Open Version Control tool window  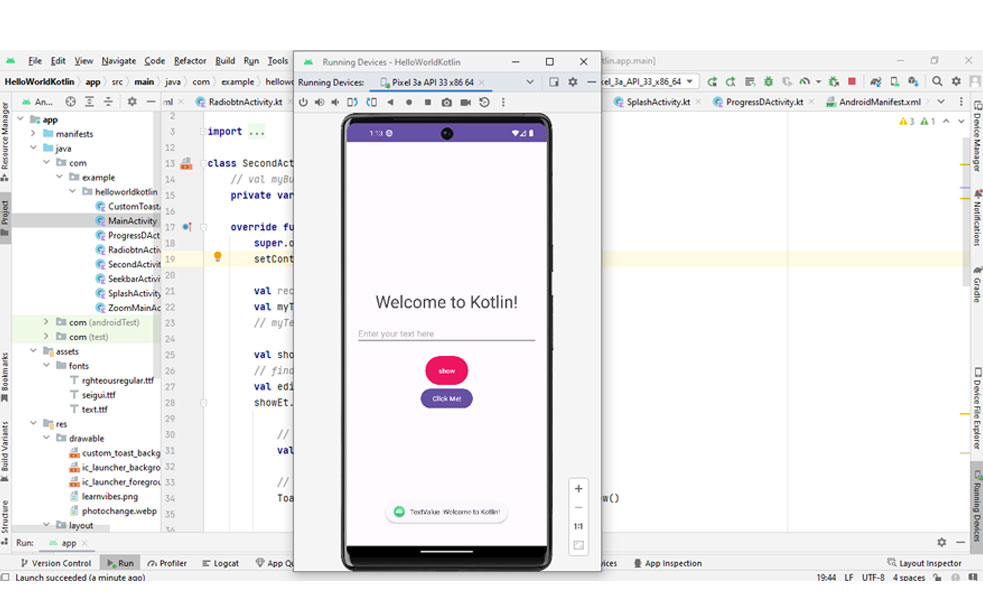[x=56, y=563]
